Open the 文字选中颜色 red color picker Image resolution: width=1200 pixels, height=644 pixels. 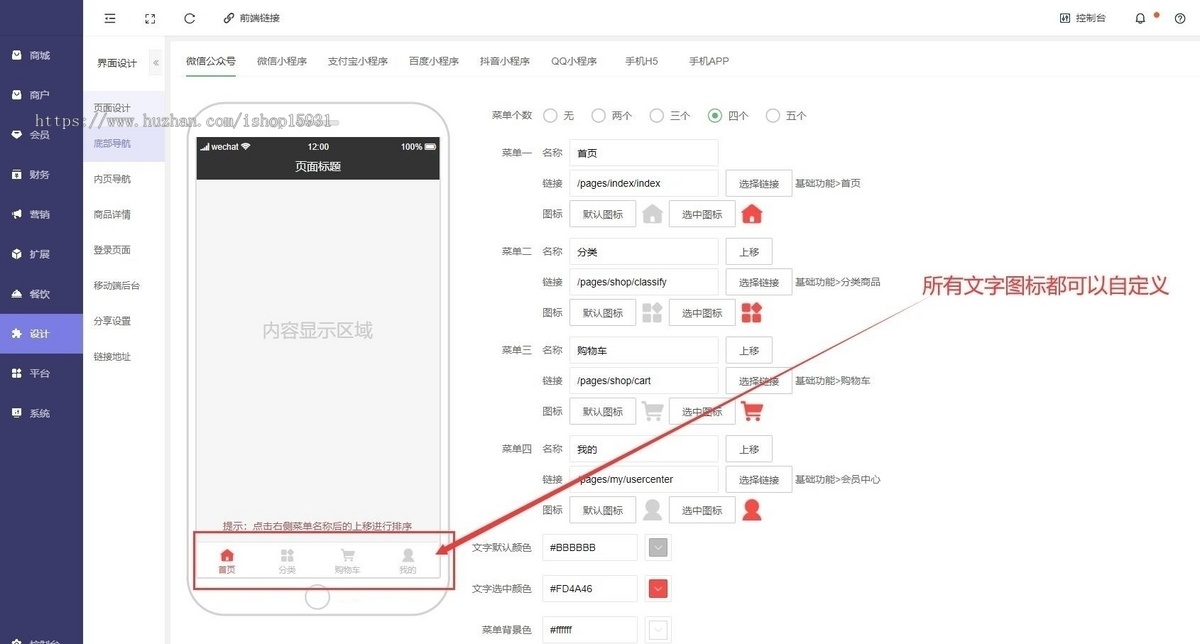(x=657, y=588)
